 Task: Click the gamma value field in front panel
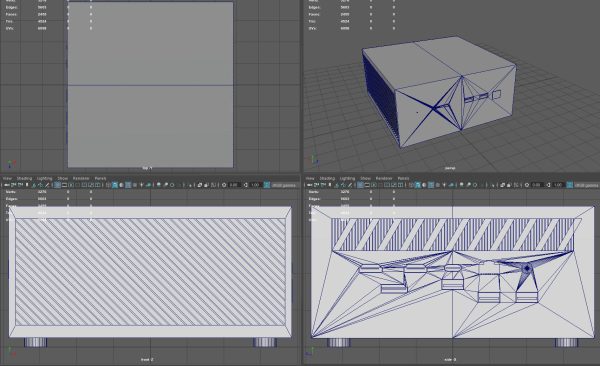click(255, 185)
